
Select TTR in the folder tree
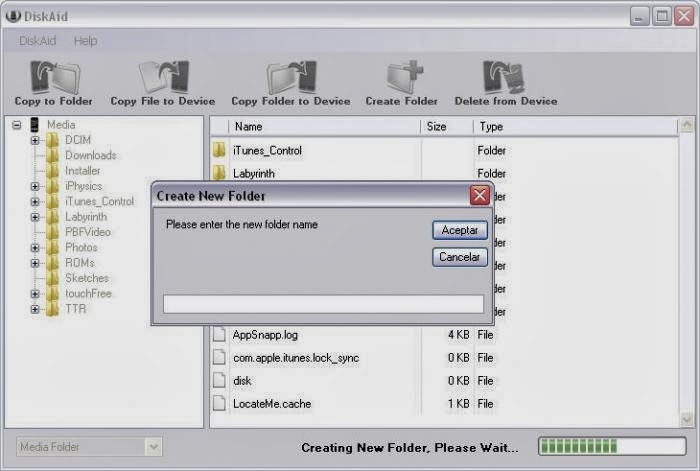[x=75, y=309]
